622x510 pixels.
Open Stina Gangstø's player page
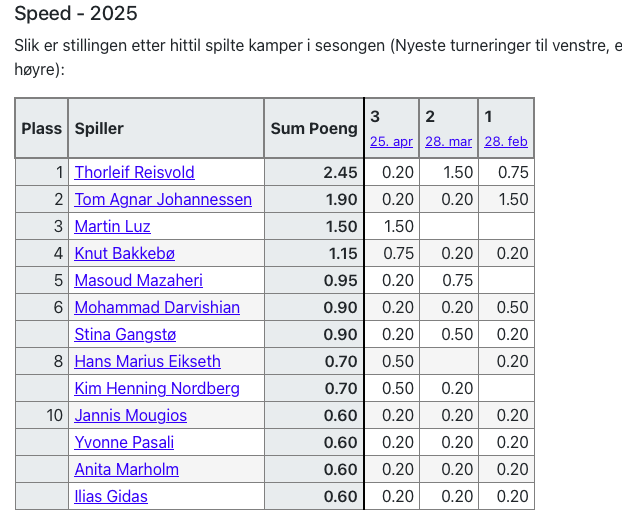125,334
